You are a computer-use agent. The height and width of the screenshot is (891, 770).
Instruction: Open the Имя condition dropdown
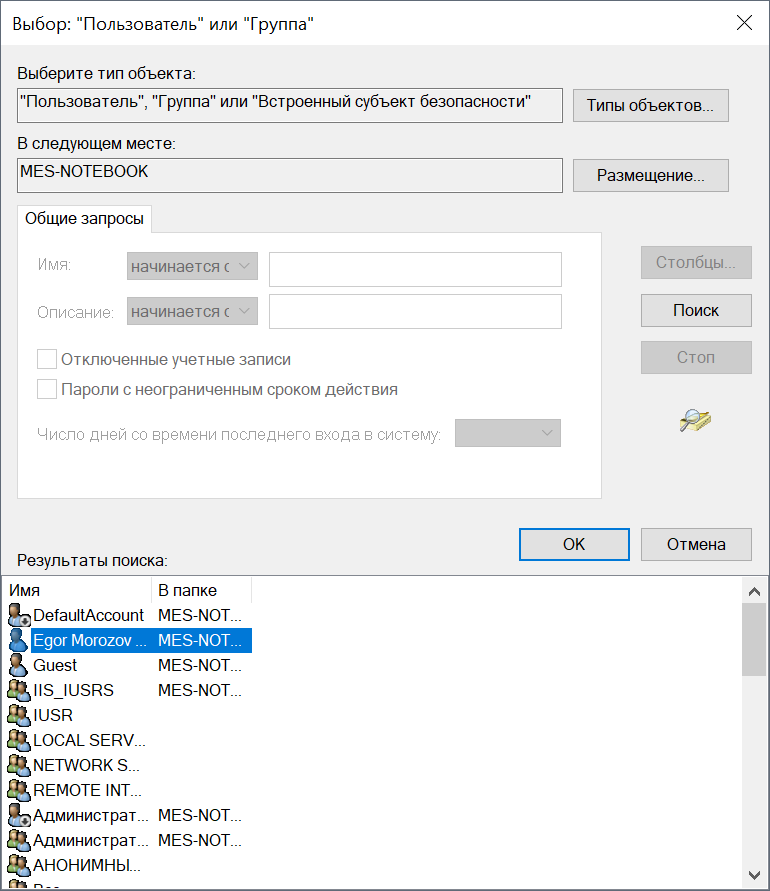(192, 266)
